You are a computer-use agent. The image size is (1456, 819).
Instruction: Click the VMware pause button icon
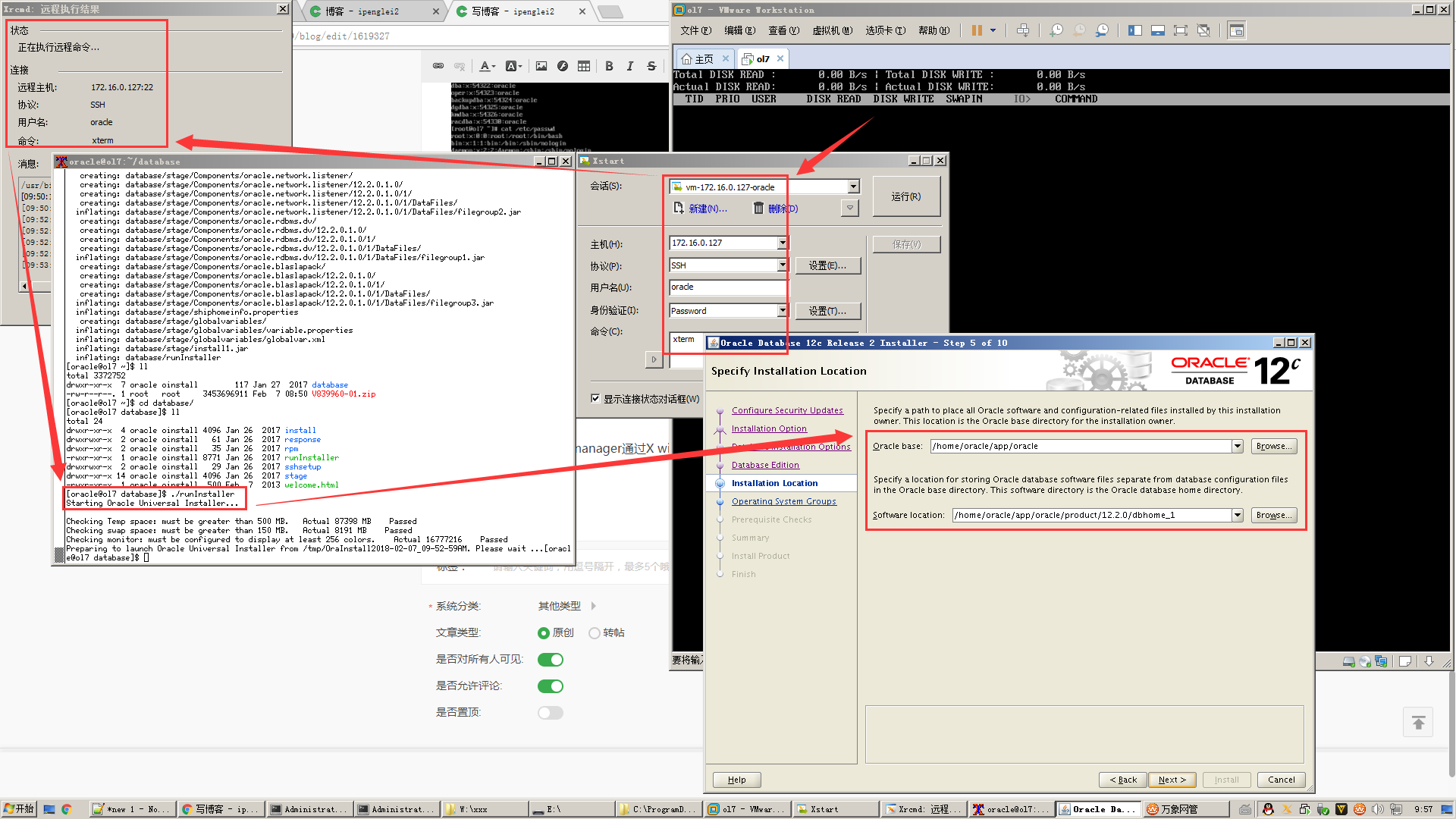coord(977,30)
